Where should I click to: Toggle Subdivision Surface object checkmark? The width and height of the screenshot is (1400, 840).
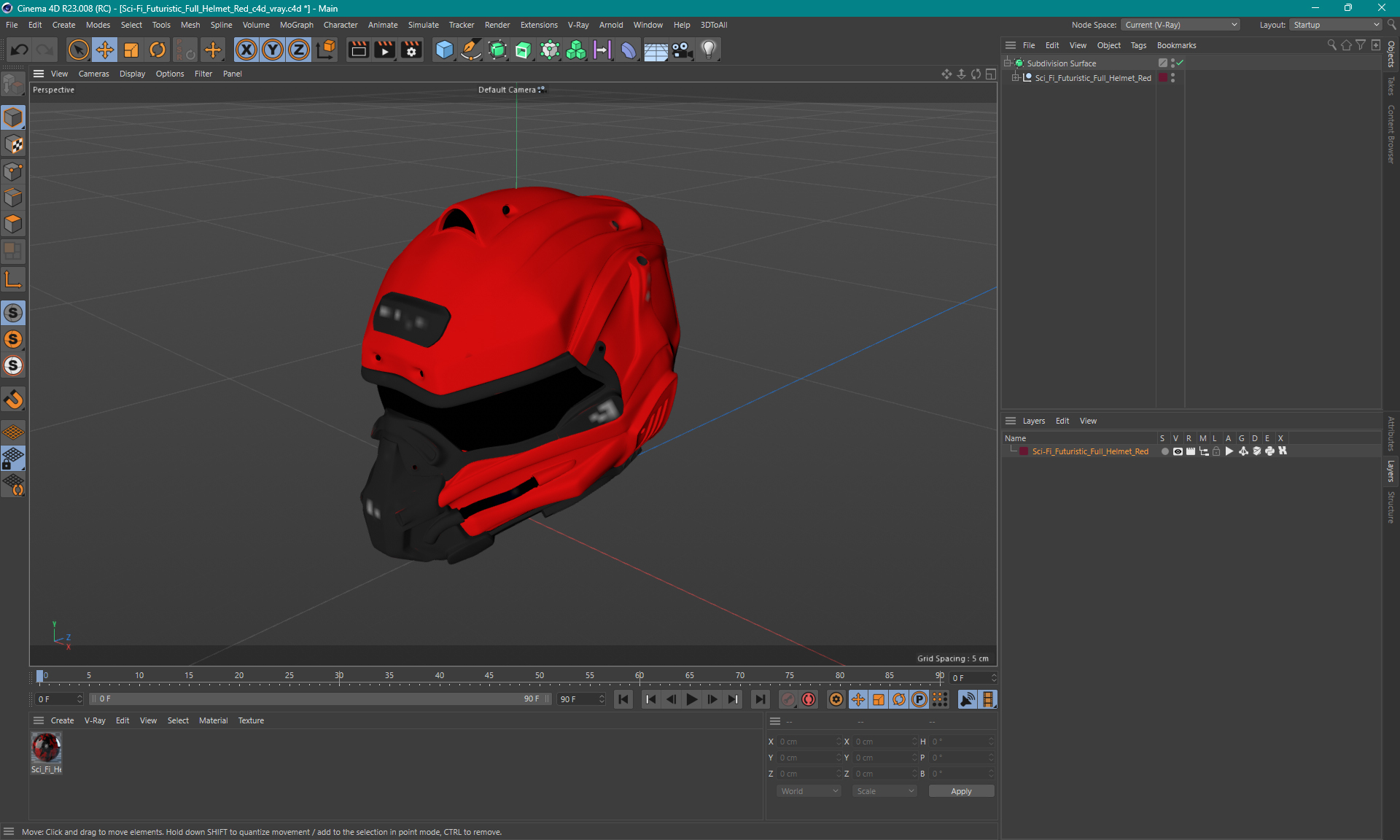click(x=1180, y=63)
